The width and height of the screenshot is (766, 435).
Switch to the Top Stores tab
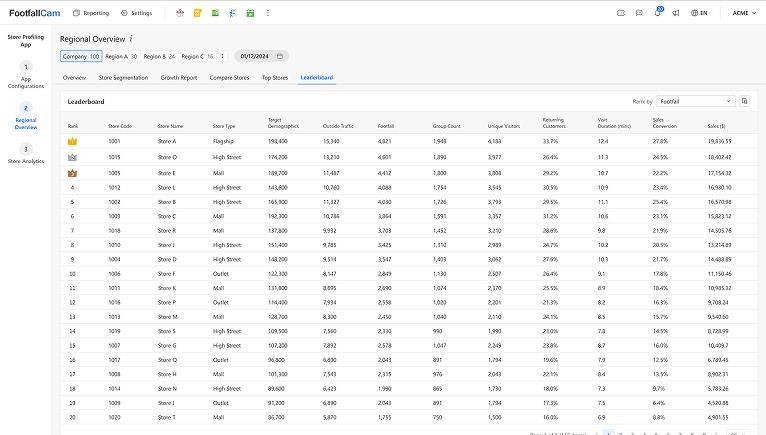pyautogui.click(x=275, y=77)
